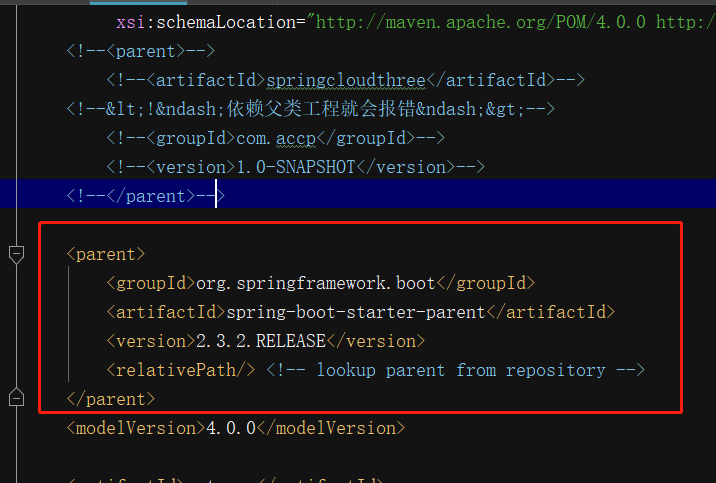The height and width of the screenshot is (483, 716).
Task: Click the spring-boot-starter-parent artifactId value
Action: click(x=356, y=312)
